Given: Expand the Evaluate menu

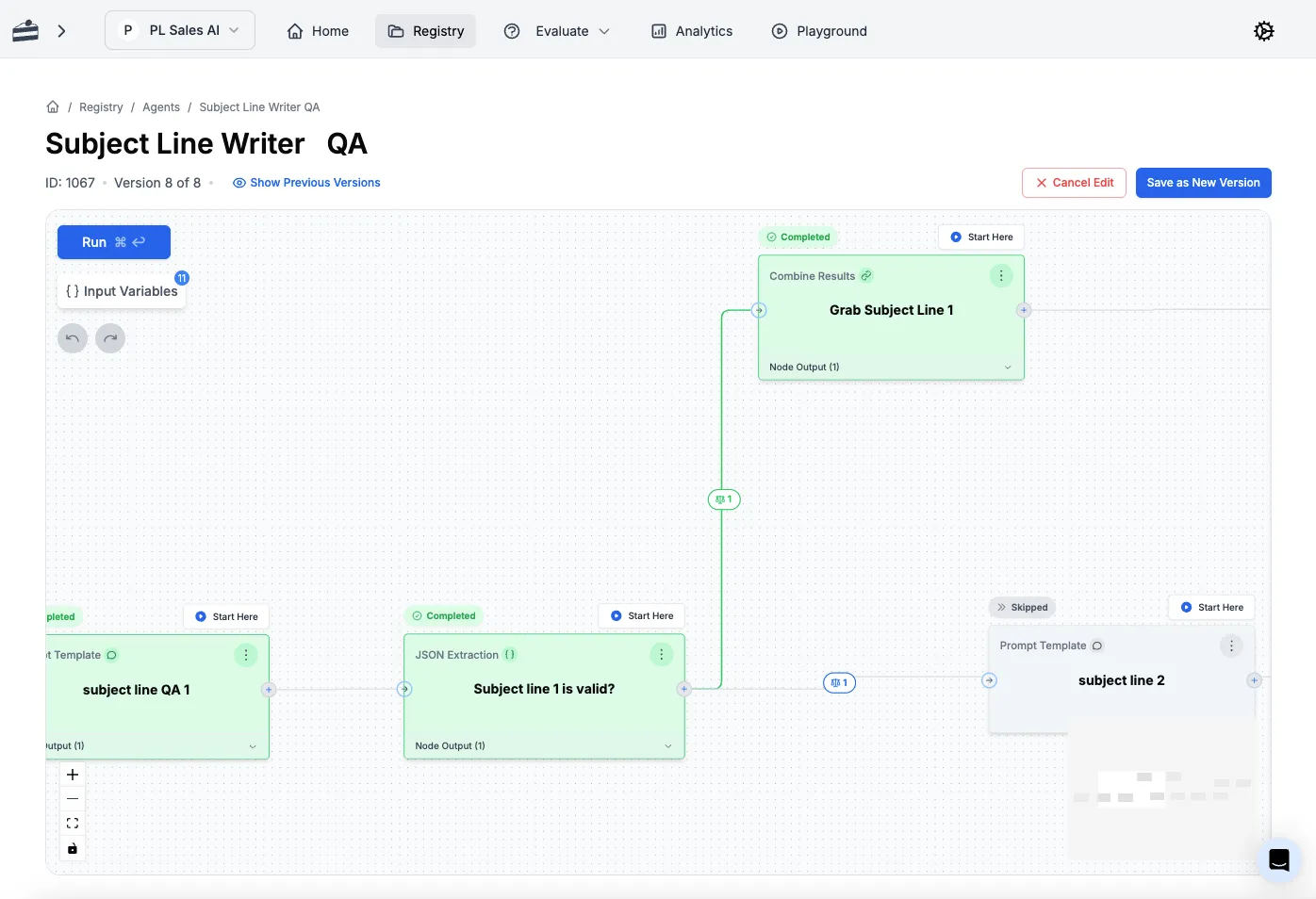Looking at the screenshot, I should 558,31.
